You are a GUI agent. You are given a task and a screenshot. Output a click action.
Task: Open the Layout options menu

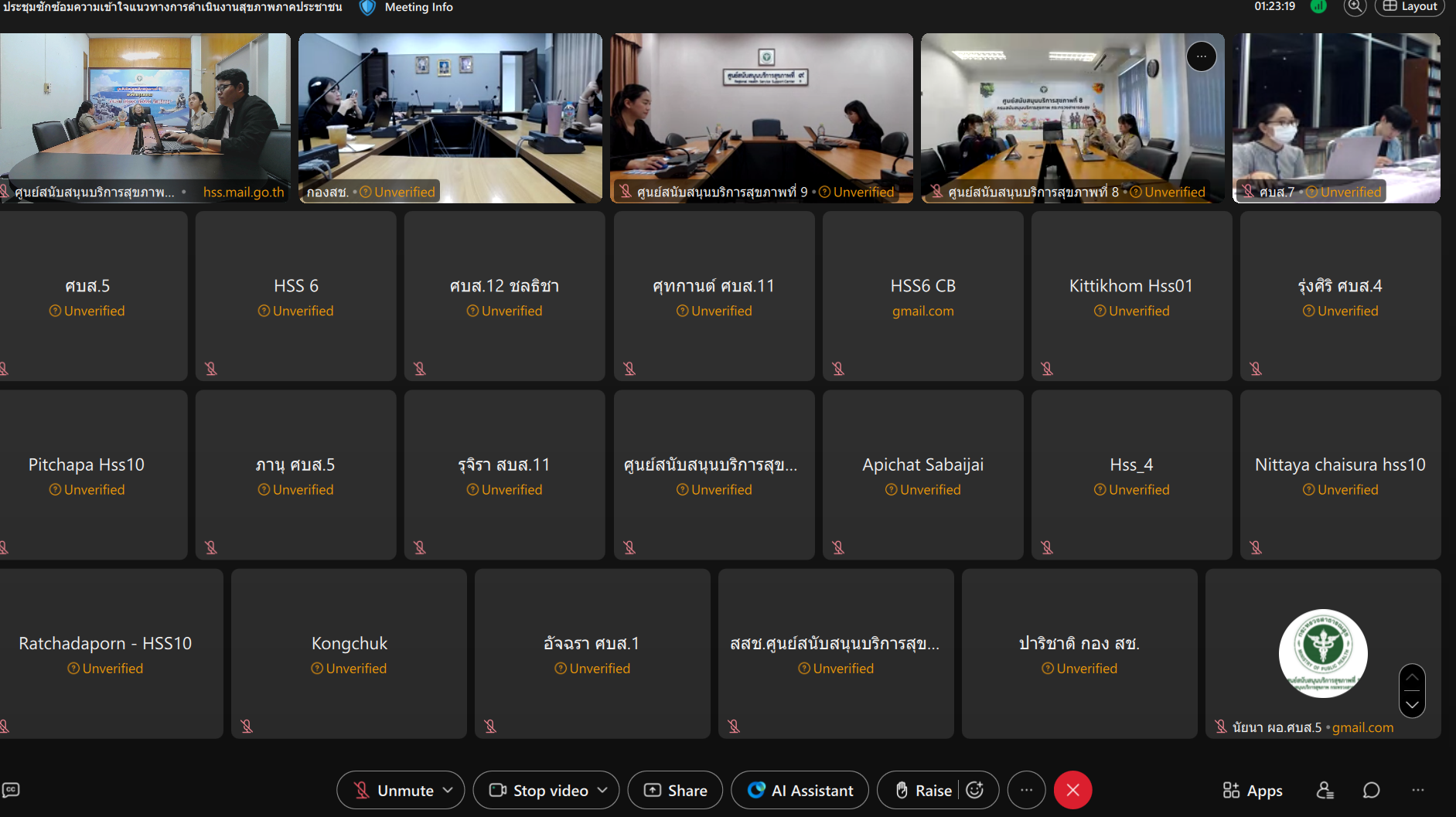pyautogui.click(x=1410, y=7)
